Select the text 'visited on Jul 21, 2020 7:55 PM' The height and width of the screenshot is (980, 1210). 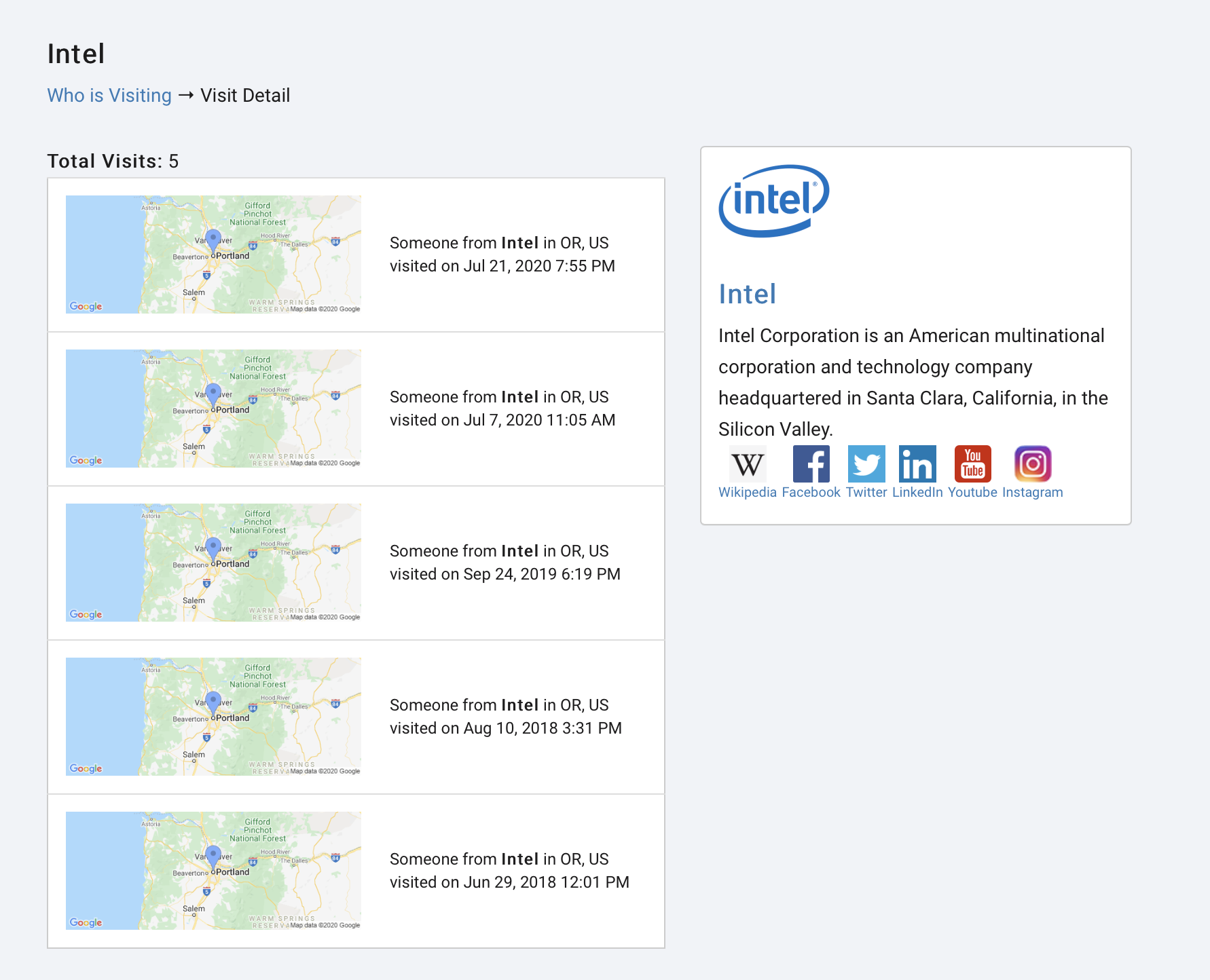tap(502, 266)
